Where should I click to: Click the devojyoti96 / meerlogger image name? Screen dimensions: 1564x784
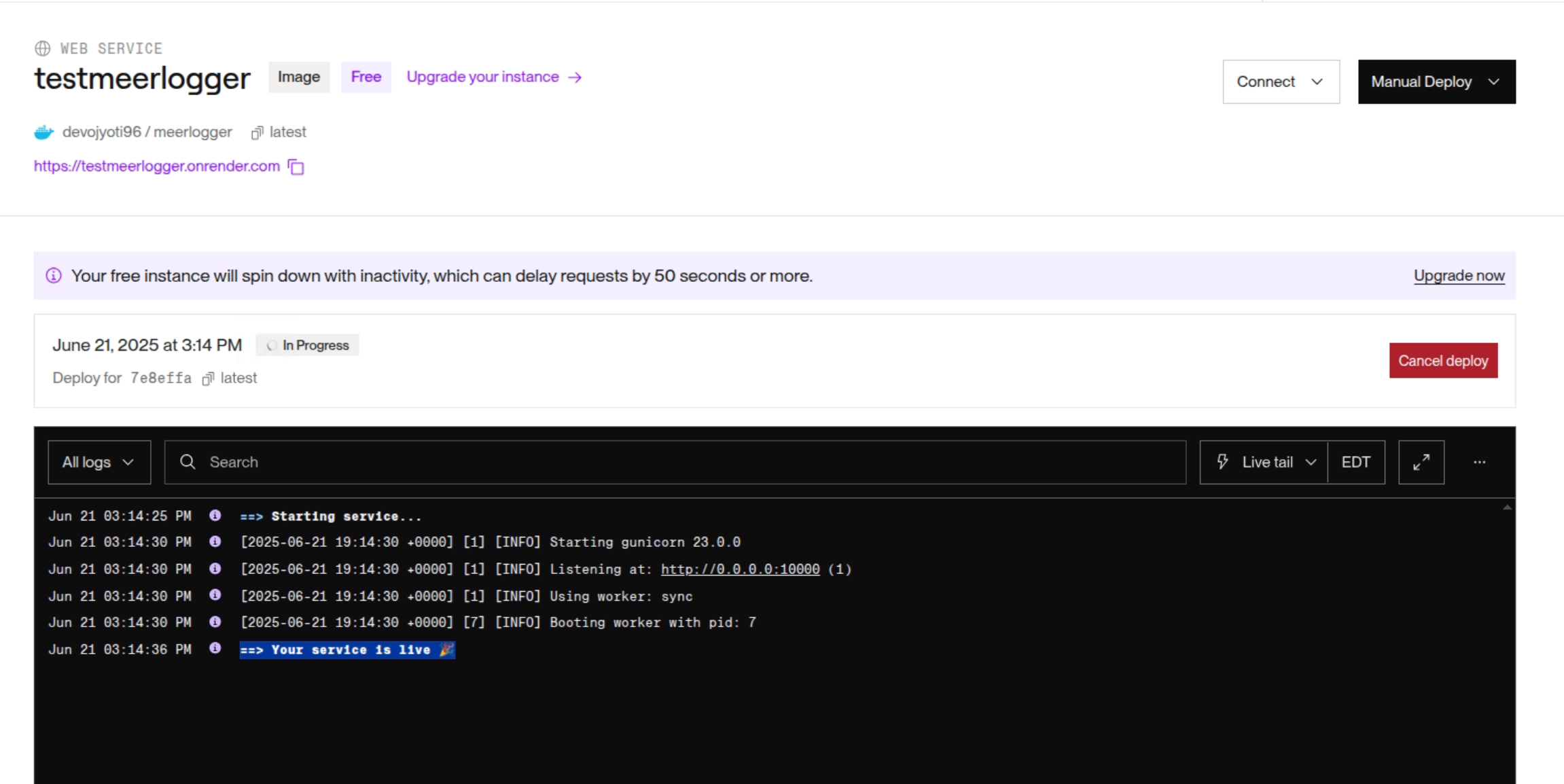point(147,132)
